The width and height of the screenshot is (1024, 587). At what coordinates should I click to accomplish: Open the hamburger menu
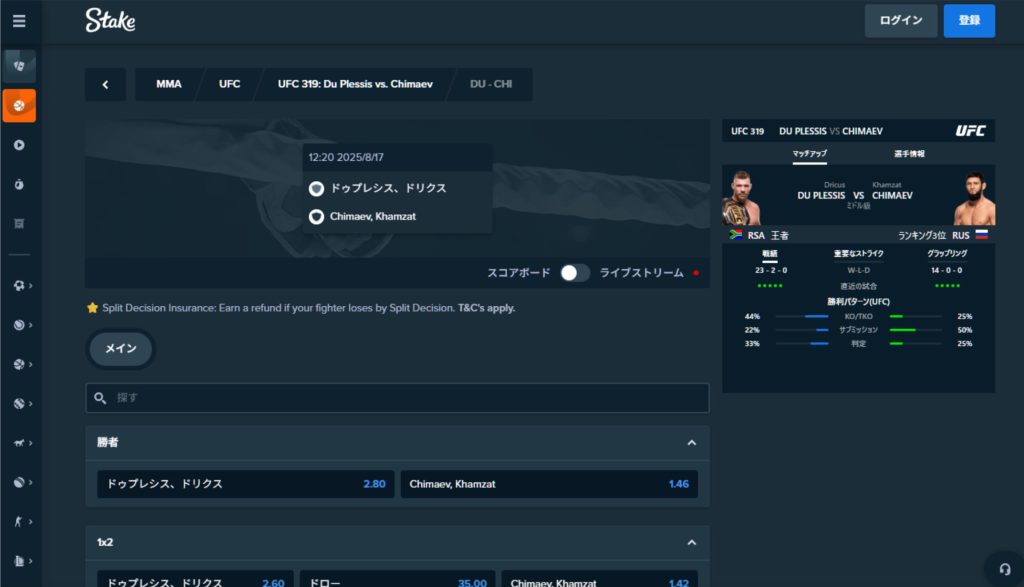[x=19, y=21]
